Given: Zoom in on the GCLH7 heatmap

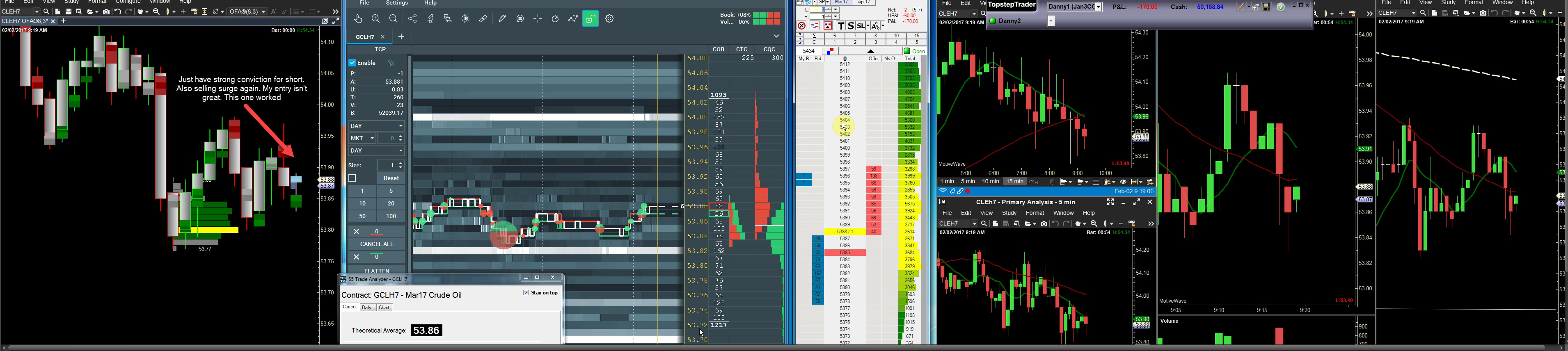Looking at the screenshot, I should [x=376, y=19].
